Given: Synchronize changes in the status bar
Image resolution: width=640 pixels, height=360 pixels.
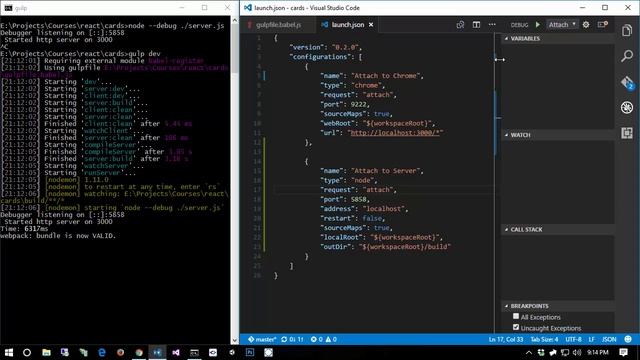Looking at the screenshot, I should pos(292,339).
